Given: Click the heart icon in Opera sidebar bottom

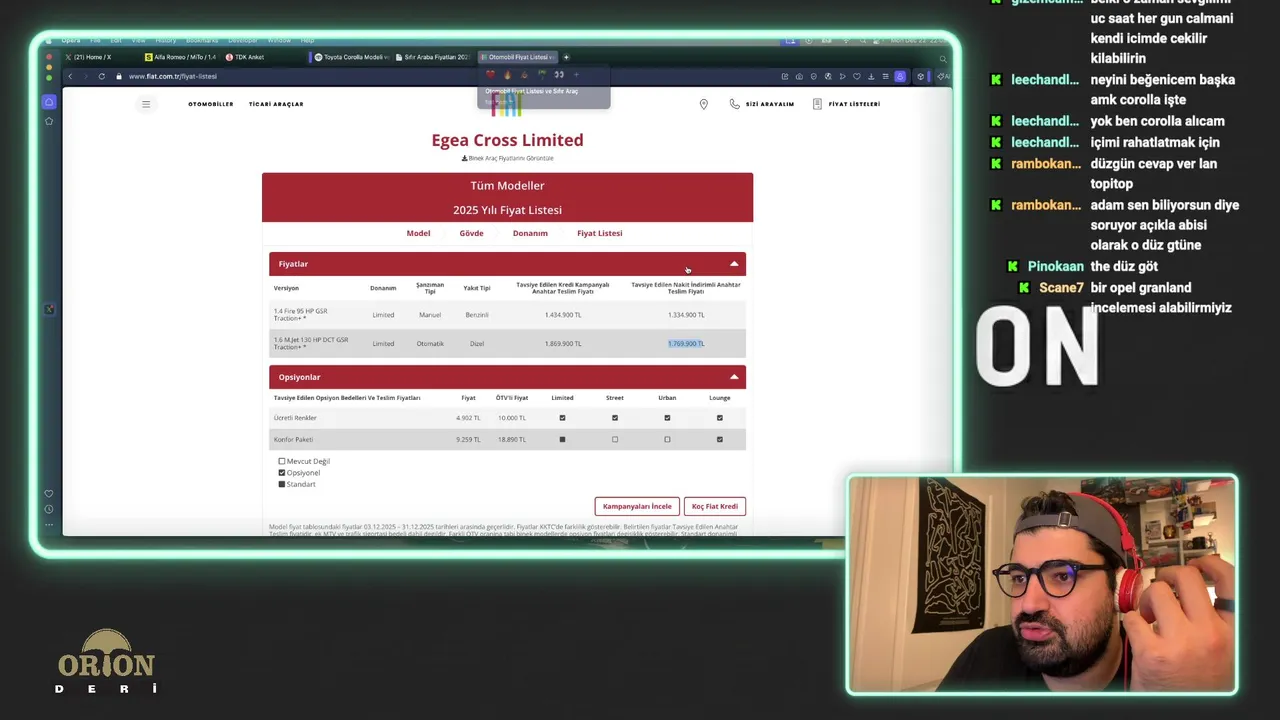Looking at the screenshot, I should (x=49, y=494).
